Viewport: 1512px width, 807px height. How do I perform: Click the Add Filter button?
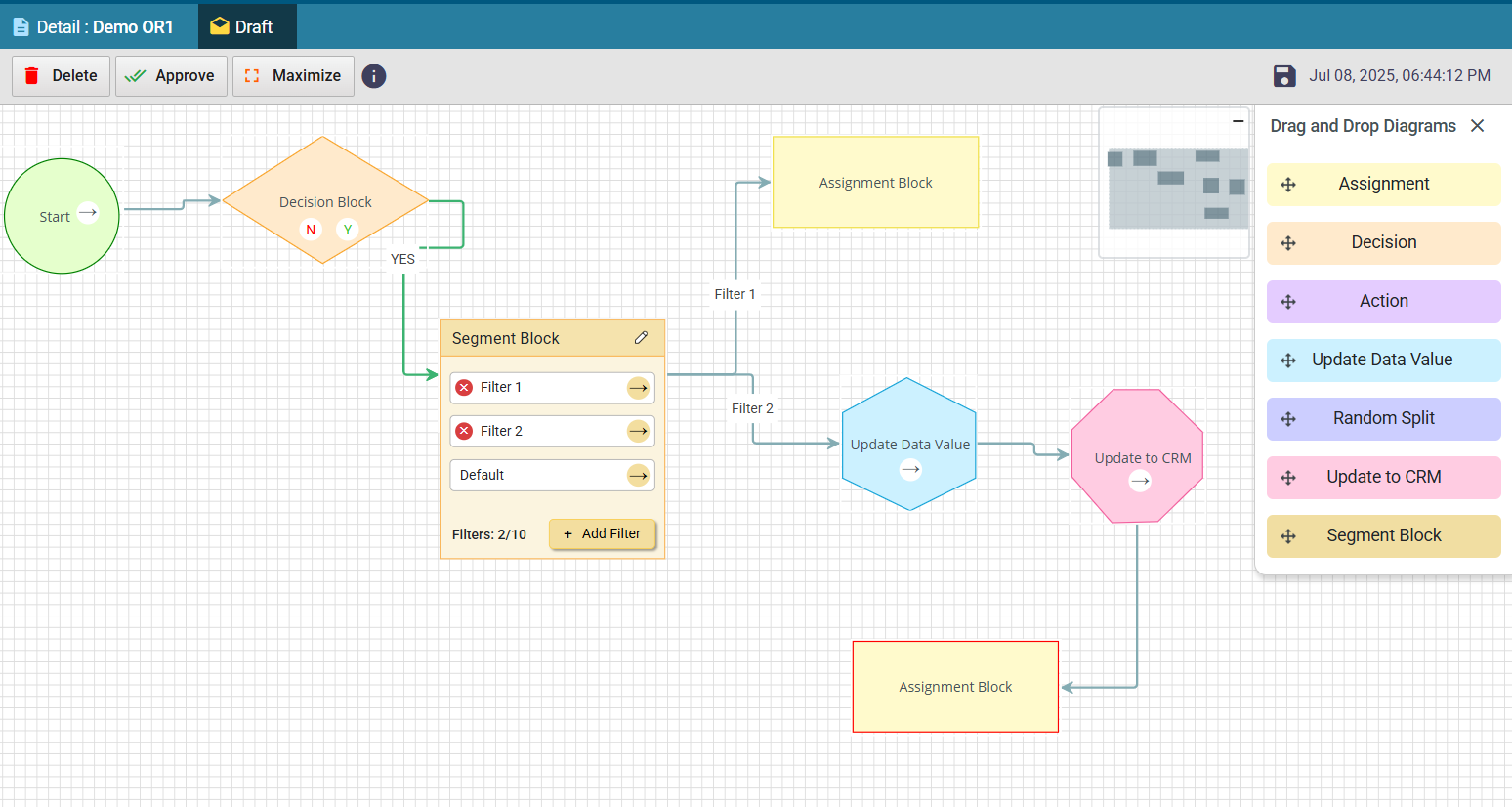(x=602, y=534)
